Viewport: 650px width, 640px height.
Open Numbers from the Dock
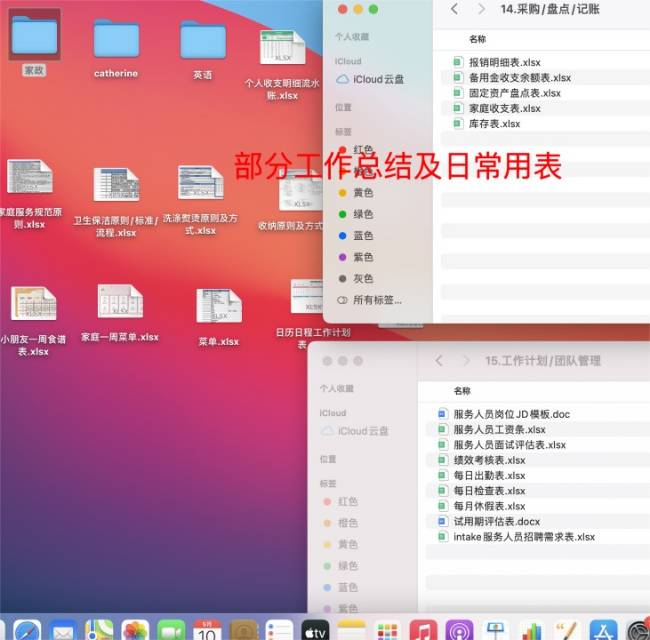tap(531, 630)
